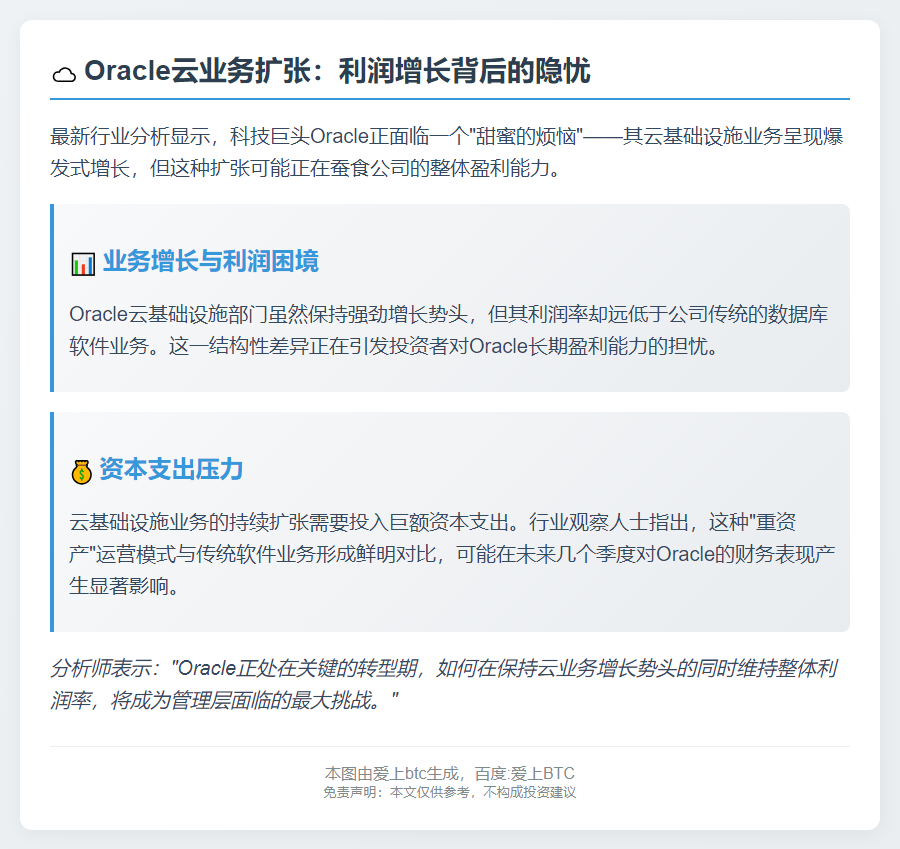Select the icon preceding the first section heading
Screen dimensions: 900x849
click(x=80, y=261)
